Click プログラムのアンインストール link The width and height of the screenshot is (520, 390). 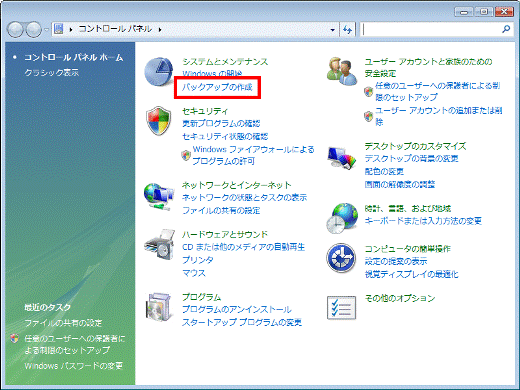coord(237,309)
